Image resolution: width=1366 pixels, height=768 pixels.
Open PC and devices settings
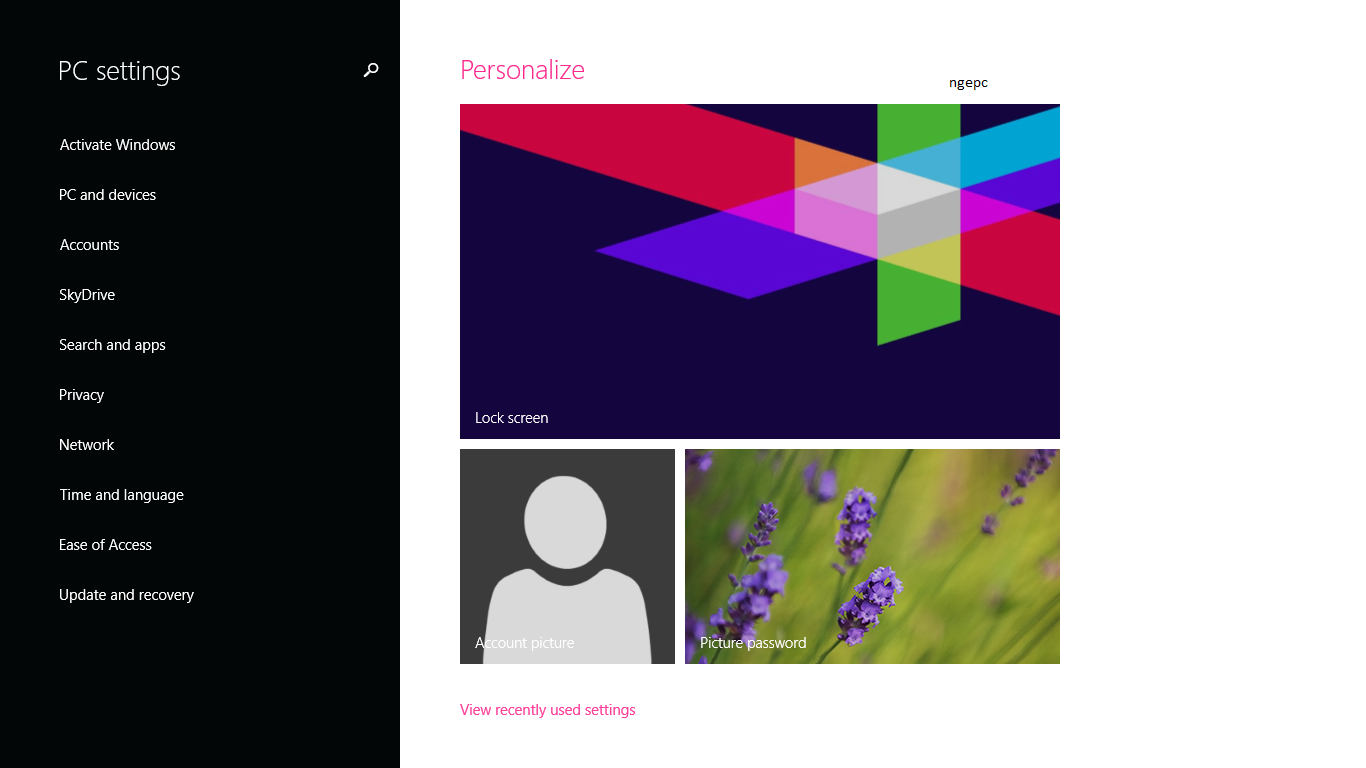[107, 194]
